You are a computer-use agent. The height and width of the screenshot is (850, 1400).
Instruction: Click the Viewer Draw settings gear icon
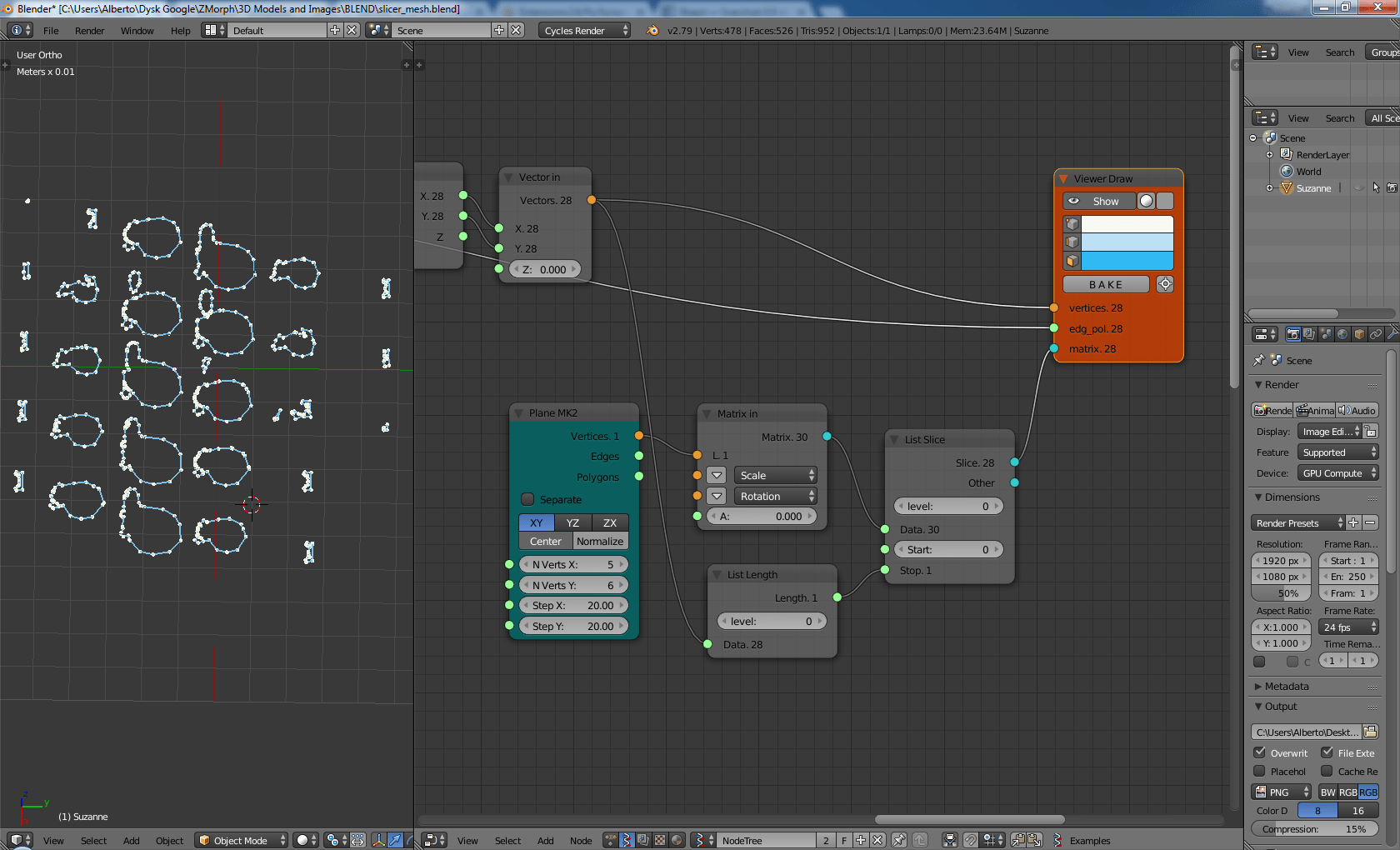[x=1165, y=284]
